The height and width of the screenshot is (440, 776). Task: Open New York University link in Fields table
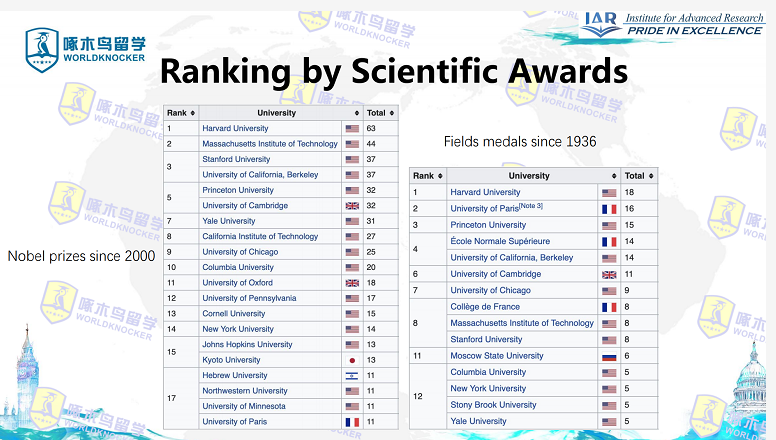click(488, 388)
